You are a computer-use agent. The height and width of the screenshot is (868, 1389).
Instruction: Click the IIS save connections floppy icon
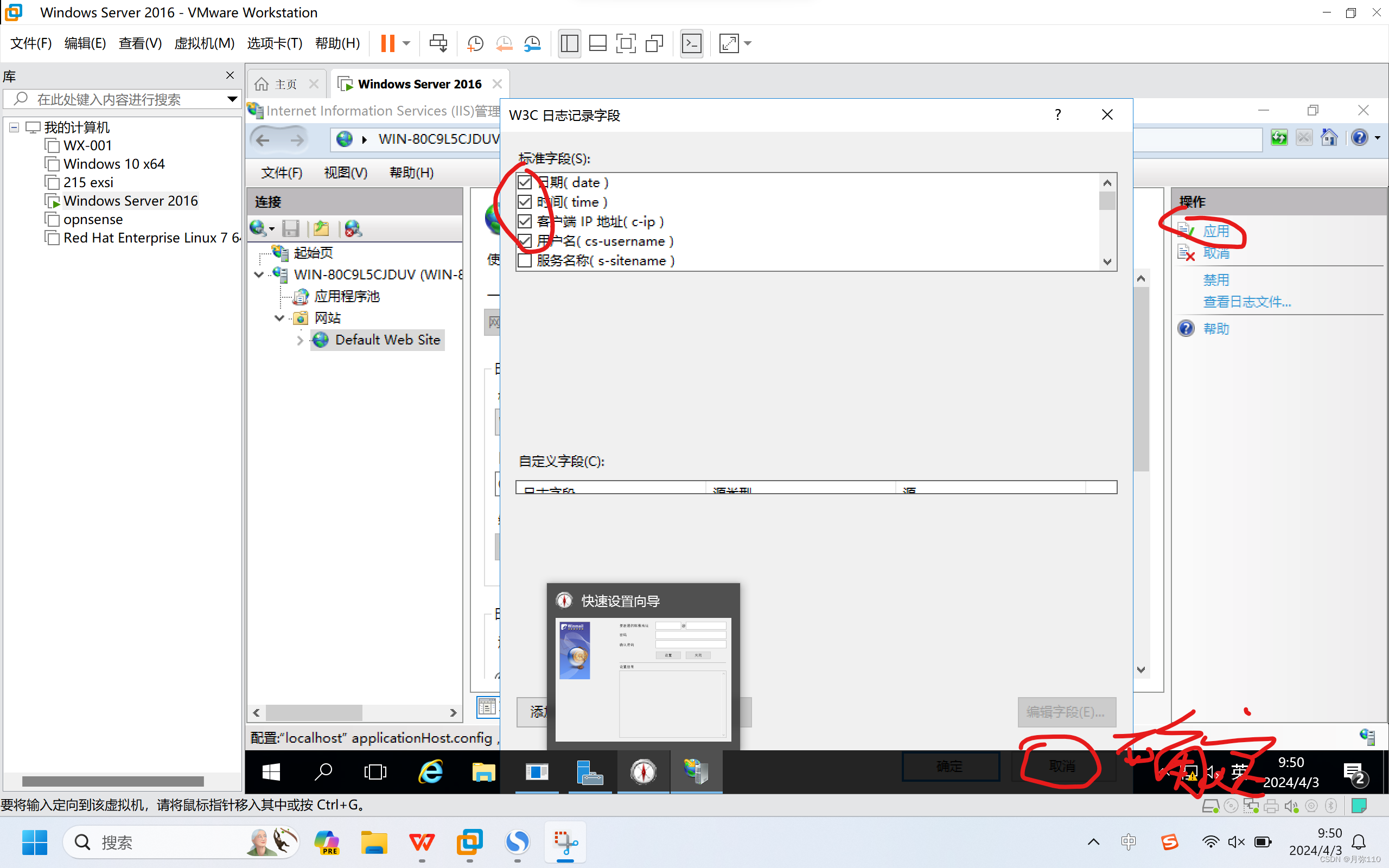click(x=291, y=228)
